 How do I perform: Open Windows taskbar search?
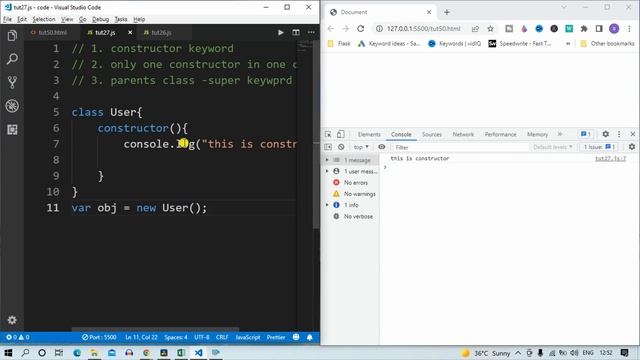25,353
